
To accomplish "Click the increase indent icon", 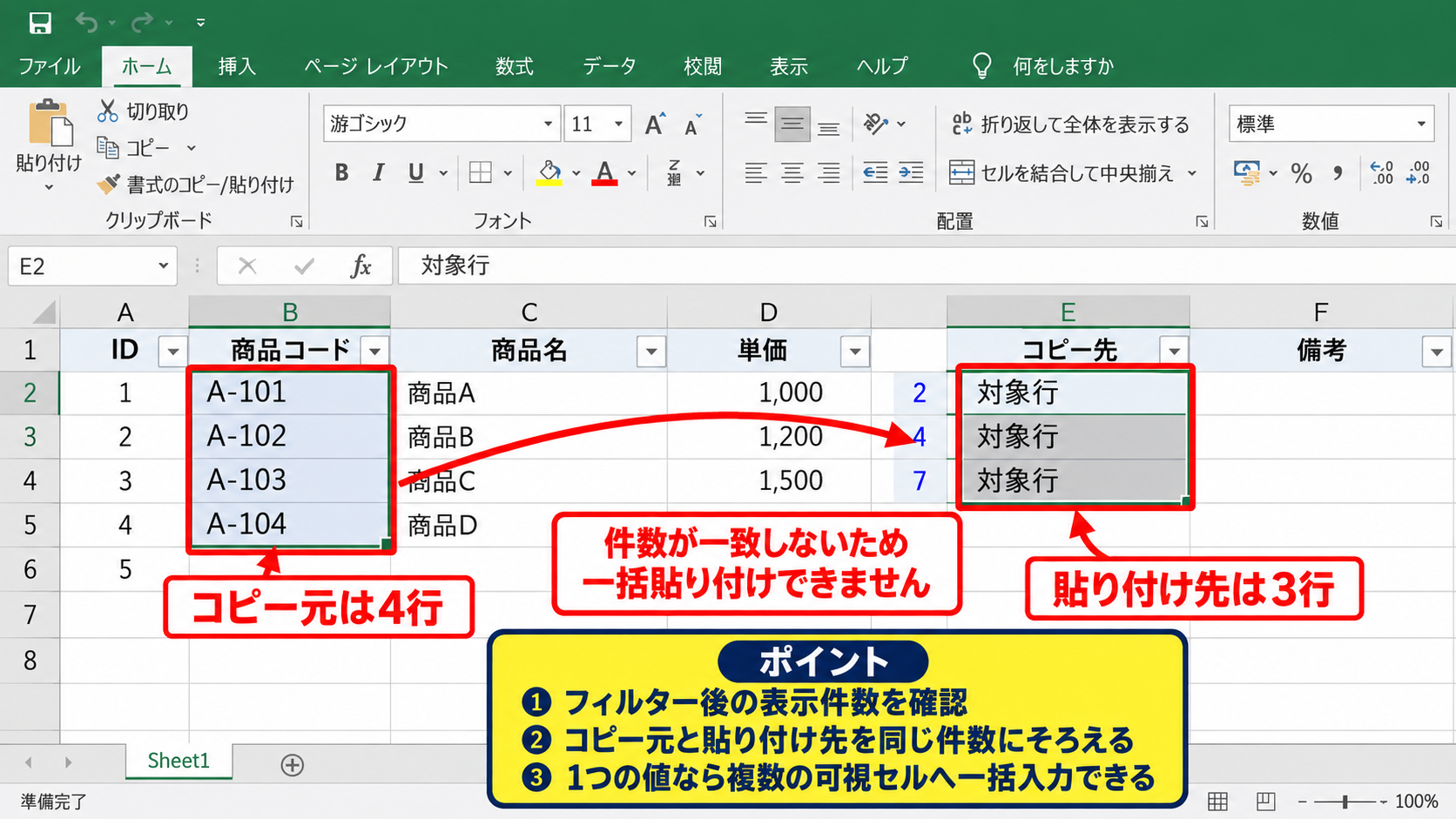I will (x=911, y=172).
